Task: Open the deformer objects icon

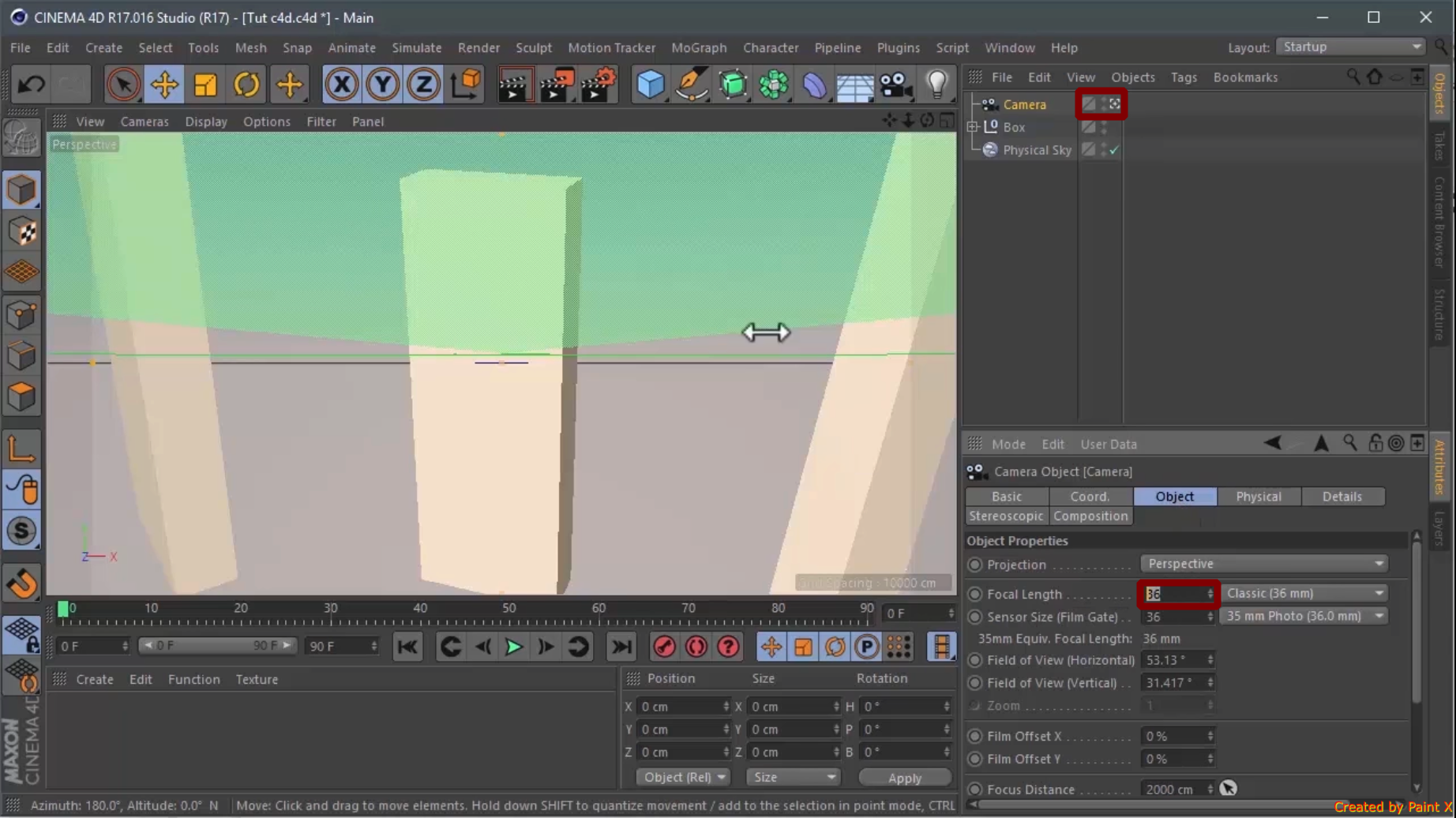Action: point(814,84)
